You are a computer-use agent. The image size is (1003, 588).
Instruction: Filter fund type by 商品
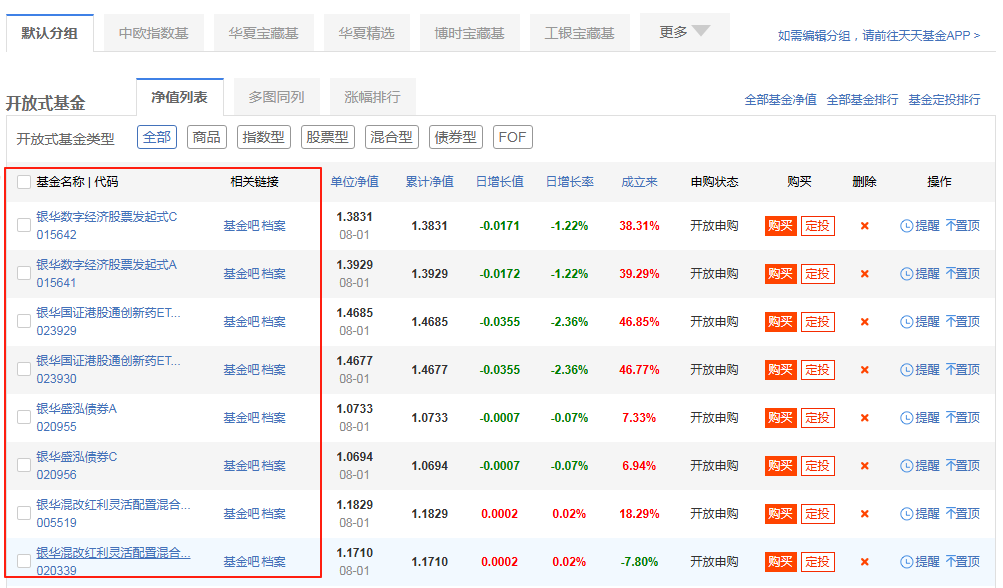click(x=207, y=137)
